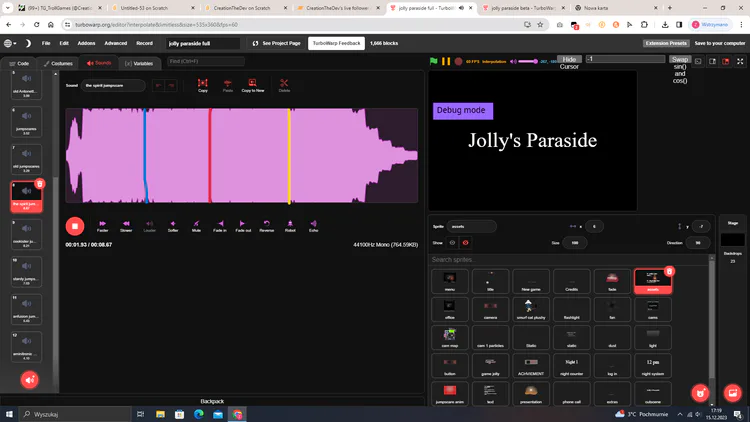The image size is (750, 422).
Task: Apply the Mute sound effect
Action: (x=196, y=226)
